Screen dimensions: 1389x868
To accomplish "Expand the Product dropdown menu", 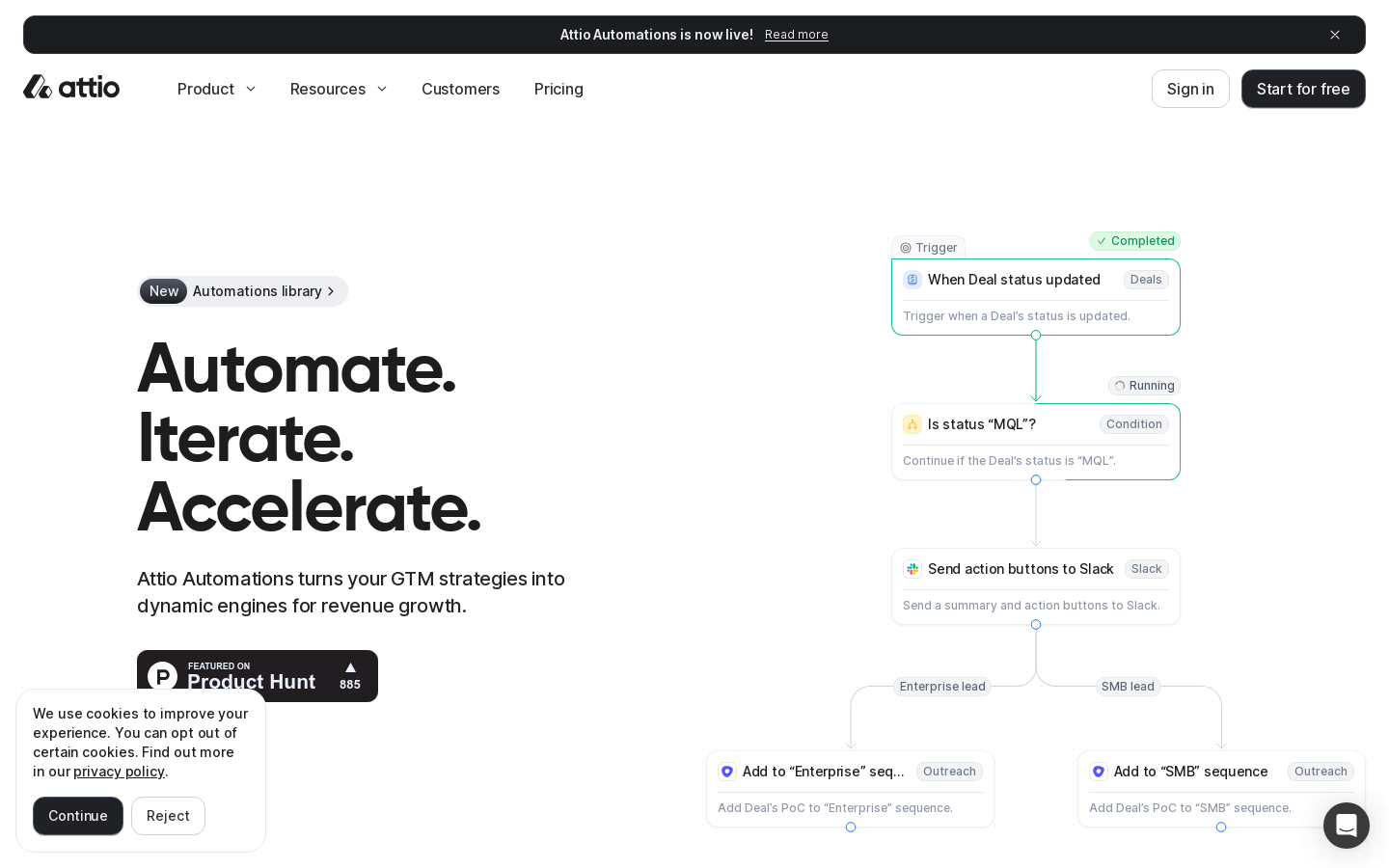I will 216,89.
